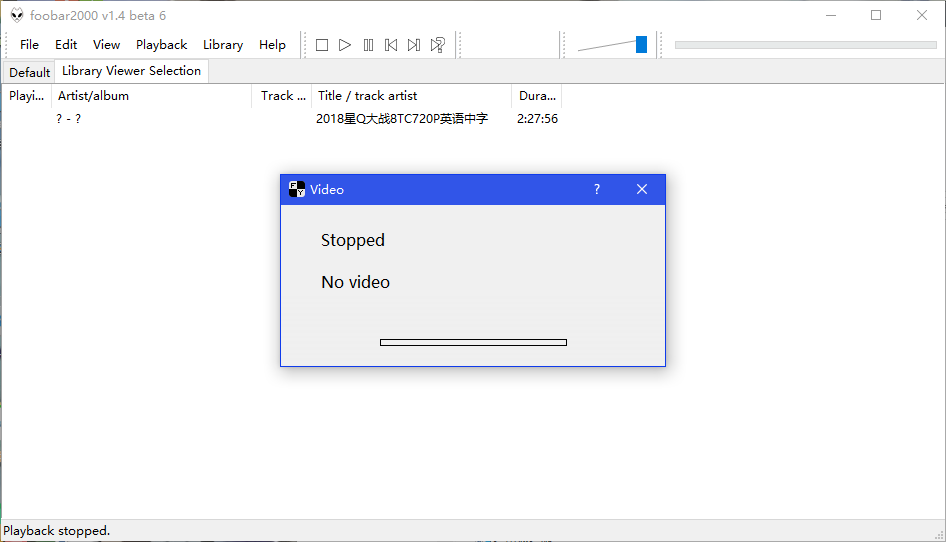Image resolution: width=946 pixels, height=542 pixels.
Task: Click the 'Playback stopped.' status bar text
Action: (57, 531)
